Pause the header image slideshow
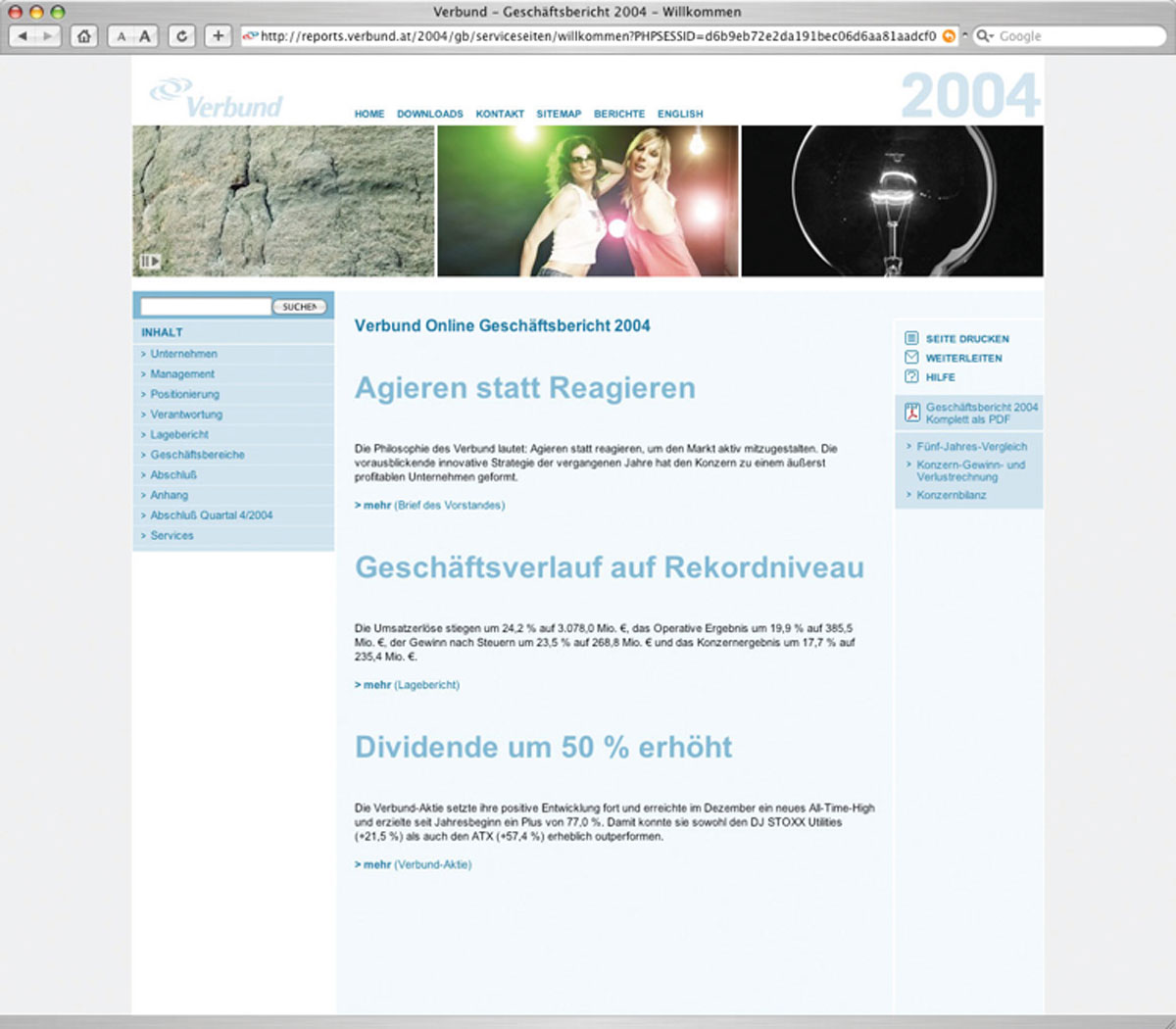The width and height of the screenshot is (1176, 1029). click(149, 262)
